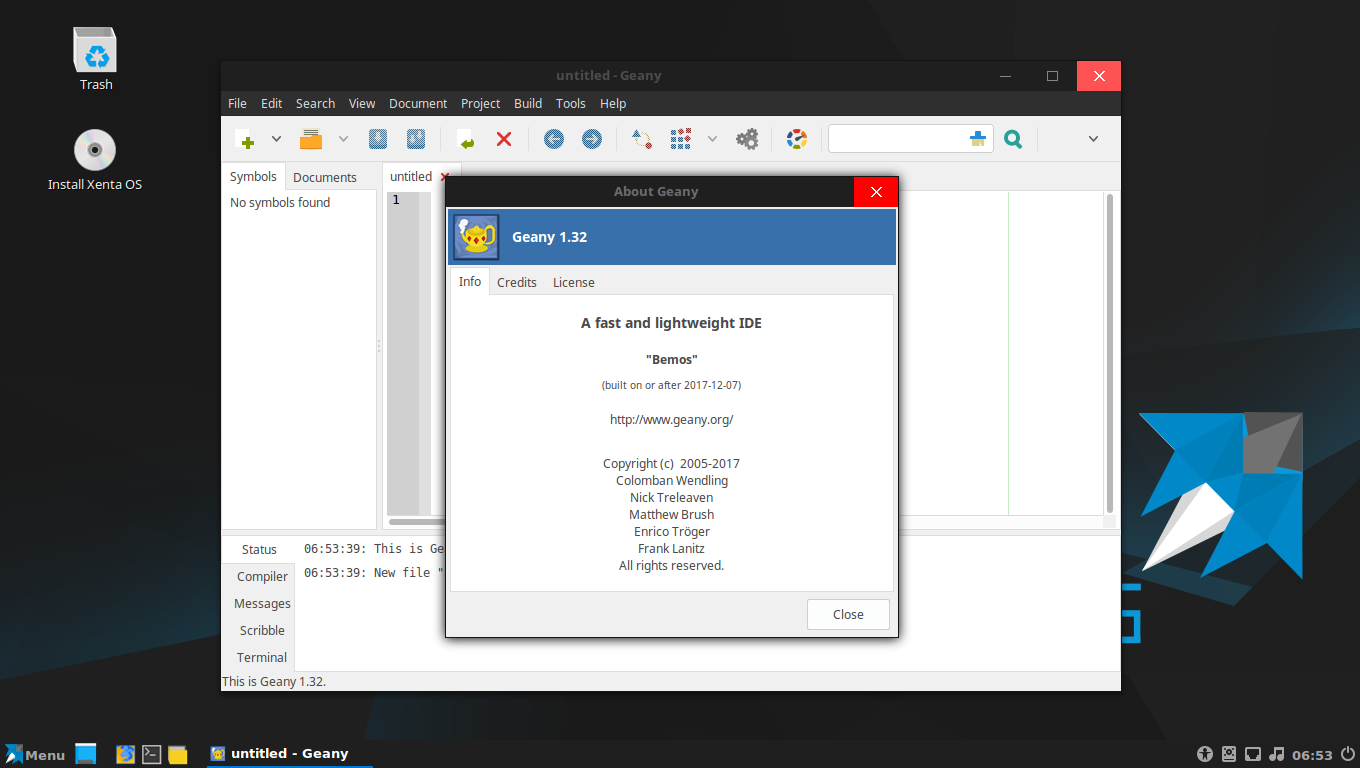Open the Status tab in message panel

pyautogui.click(x=259, y=549)
